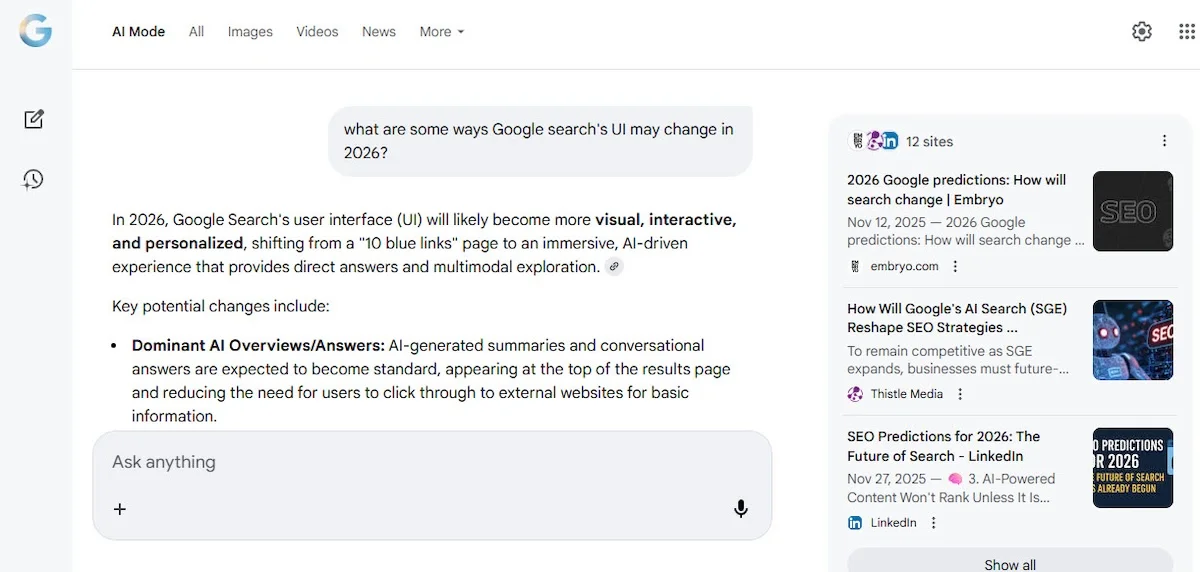Switch to the All results tab
Image resolution: width=1200 pixels, height=572 pixels.
196,32
